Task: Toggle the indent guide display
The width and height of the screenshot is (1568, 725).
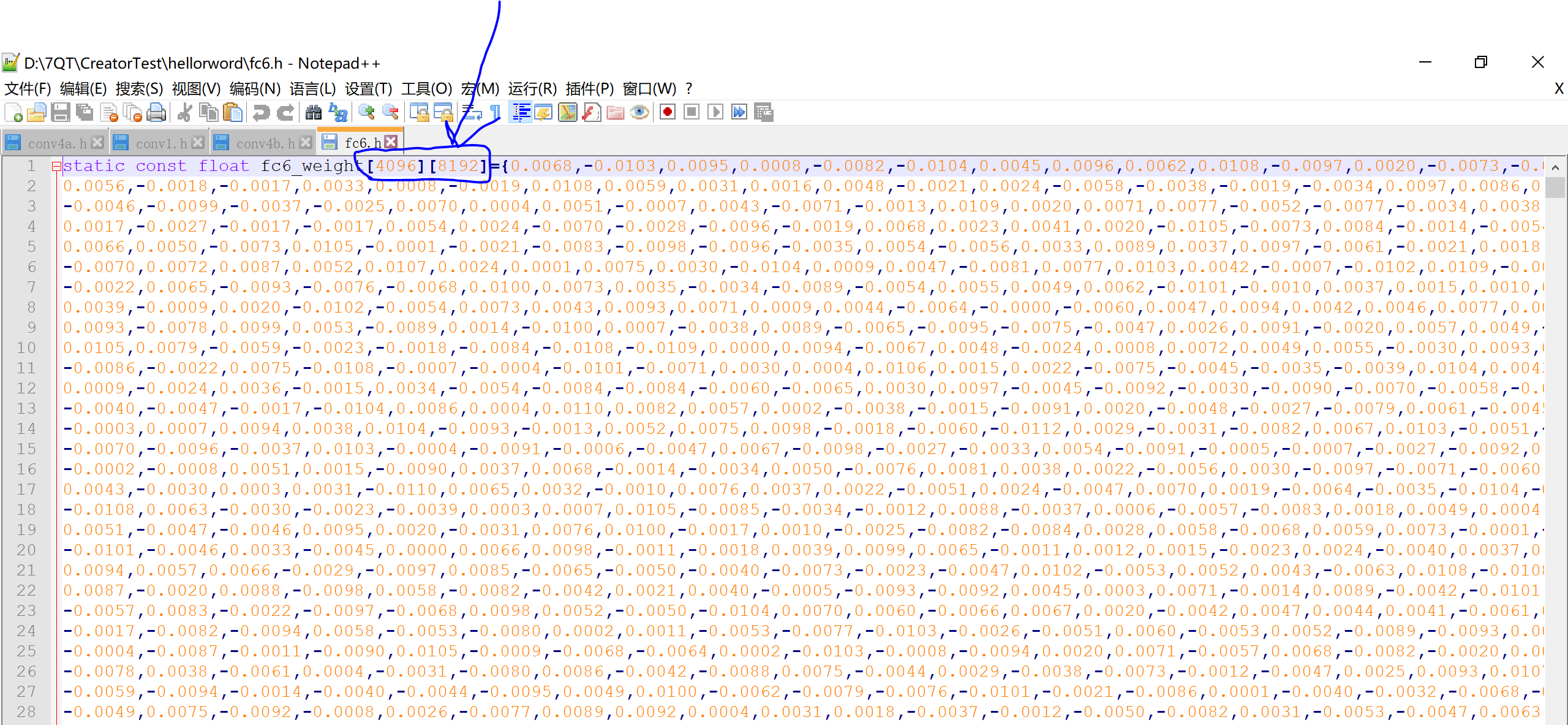Action: 521,113
